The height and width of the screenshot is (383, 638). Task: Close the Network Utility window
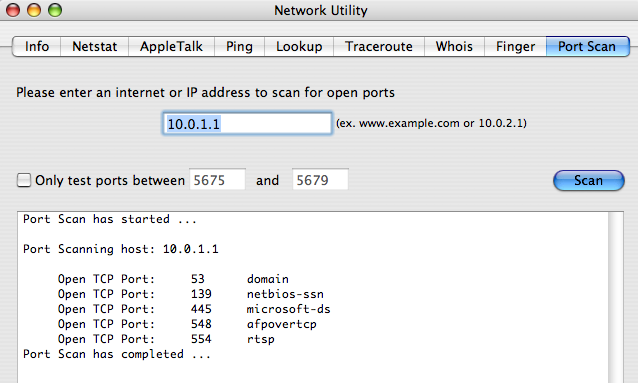(x=13, y=10)
